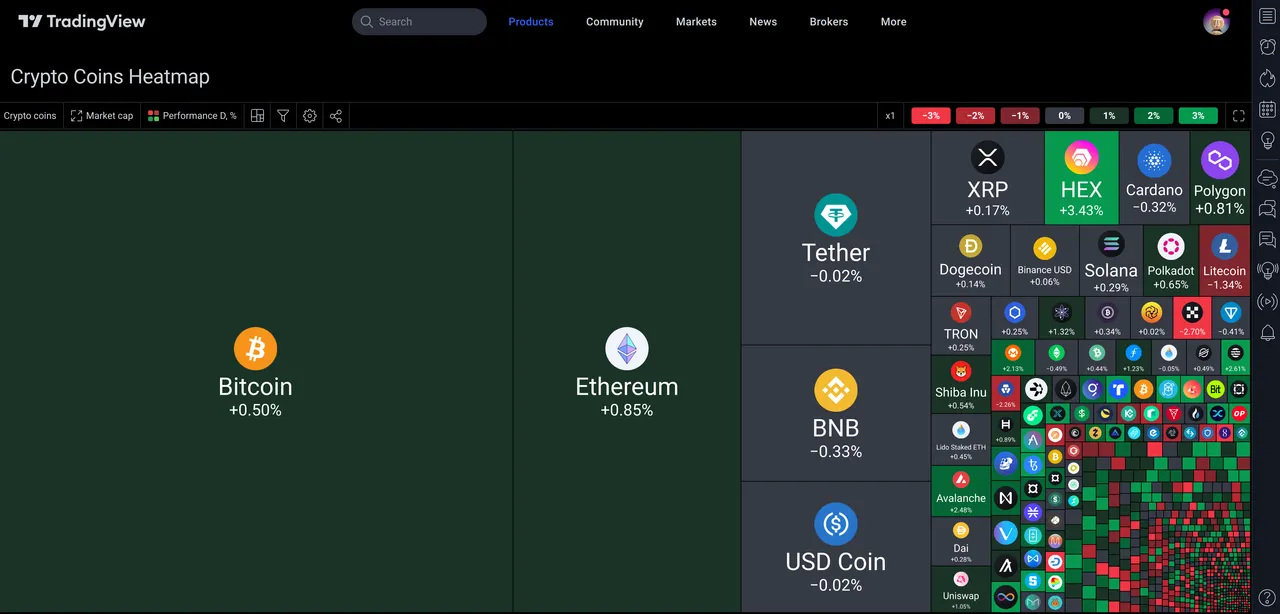
Task: Open the Ideas lightbulb icon in sidebar
Action: coord(1267,141)
